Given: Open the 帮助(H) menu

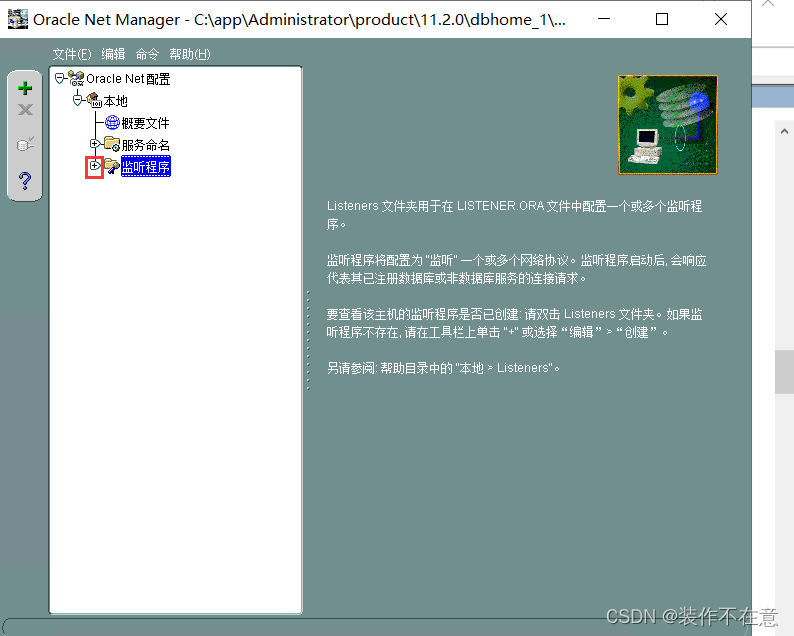Looking at the screenshot, I should pos(190,54).
